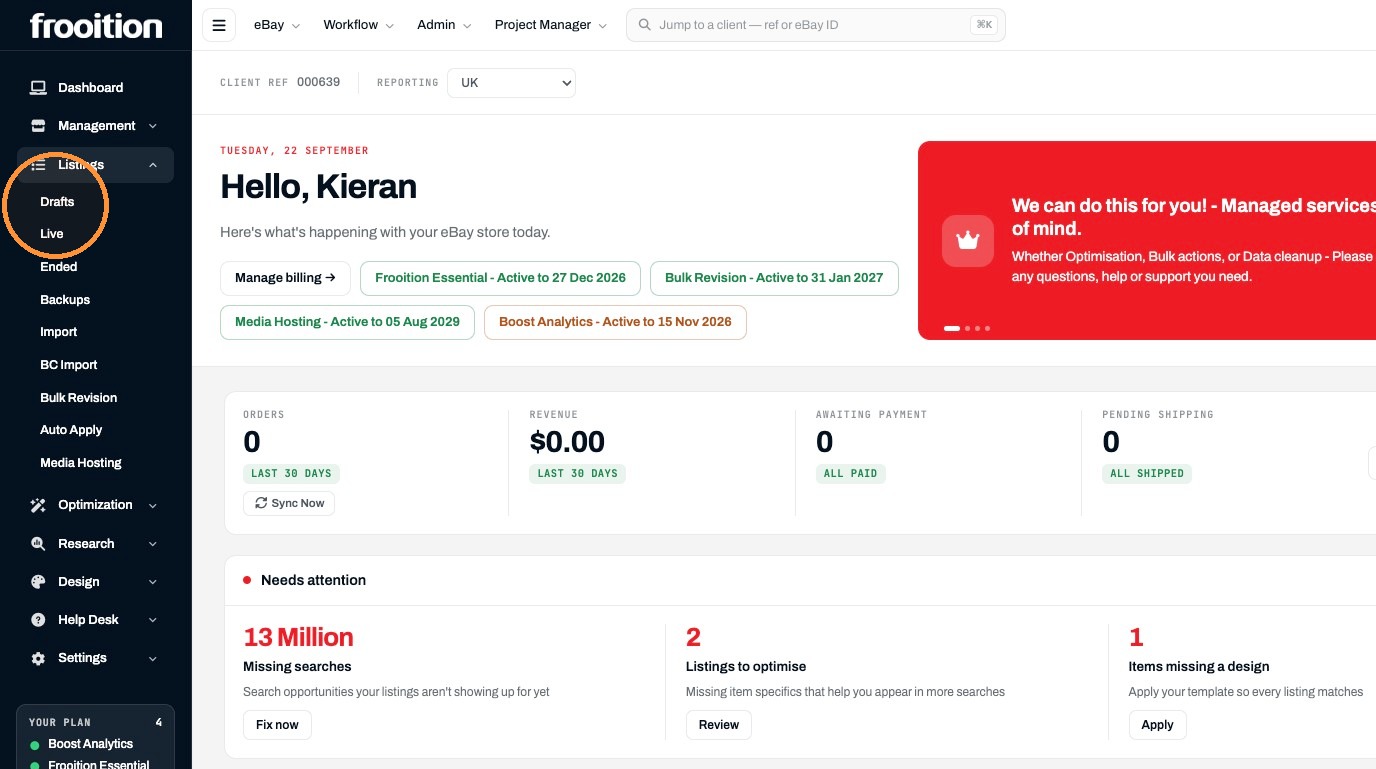Select the second banner carousel dot

(x=967, y=328)
